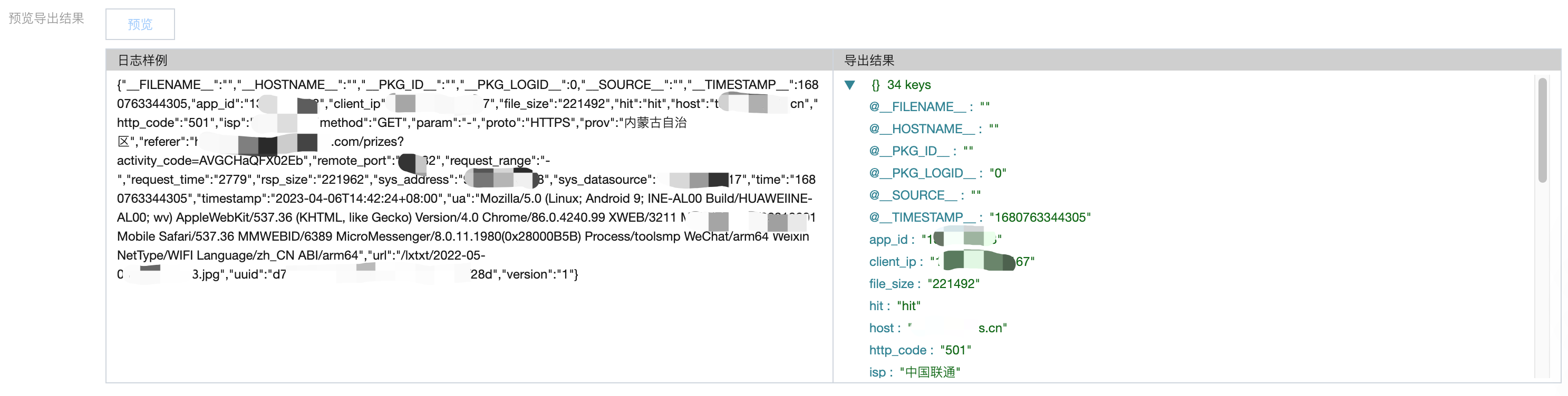The width and height of the screenshot is (1568, 396).
Task: Click the 34 keys summary text
Action: (909, 85)
